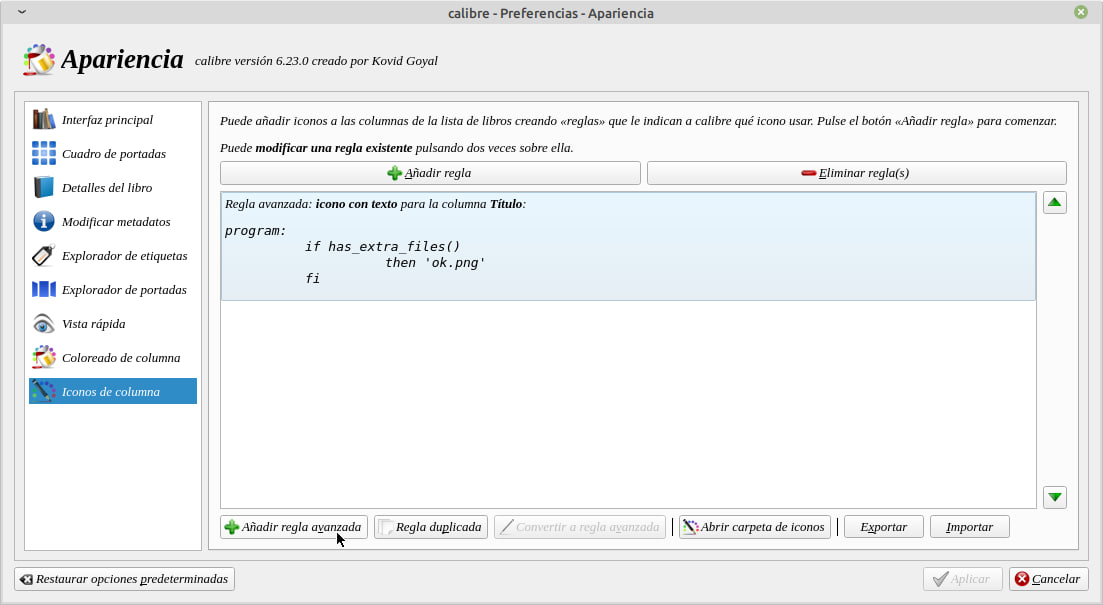This screenshot has height=605, width=1103.
Task: Click the Explorador de portadas icon
Action: tap(44, 289)
